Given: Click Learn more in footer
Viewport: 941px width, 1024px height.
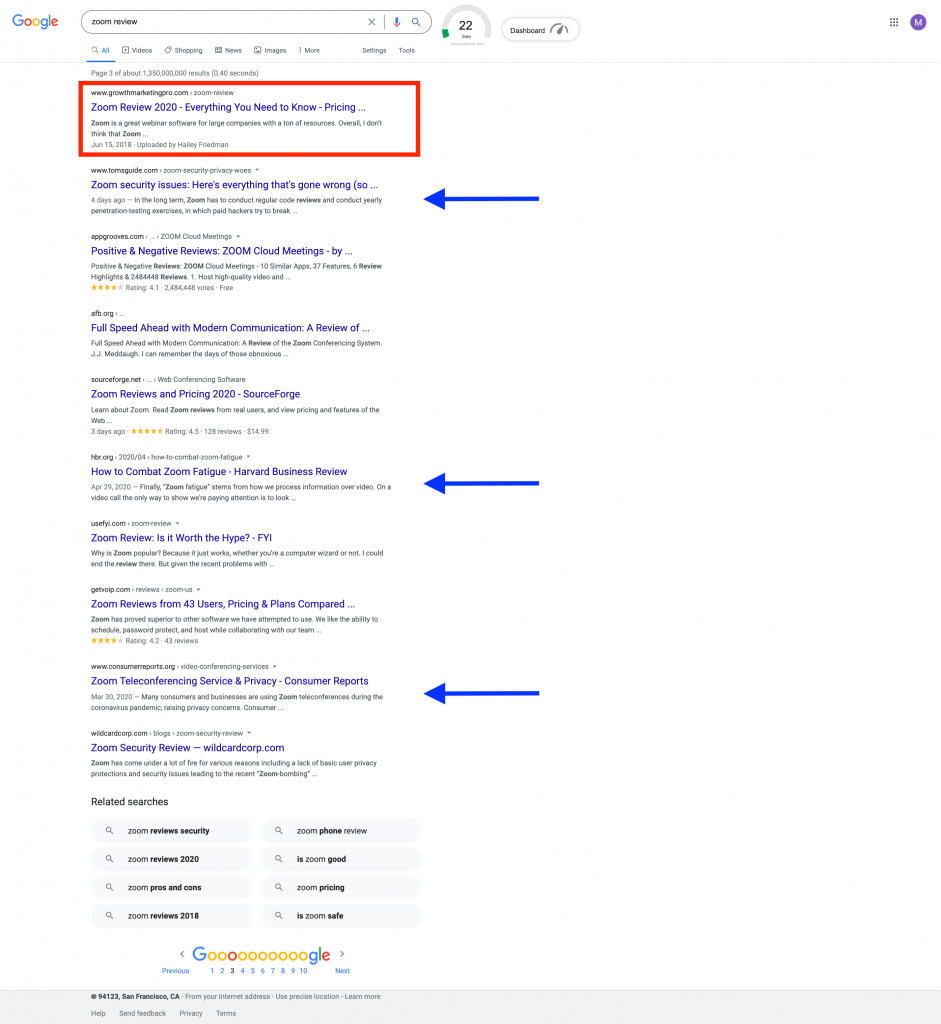Looking at the screenshot, I should (362, 997).
